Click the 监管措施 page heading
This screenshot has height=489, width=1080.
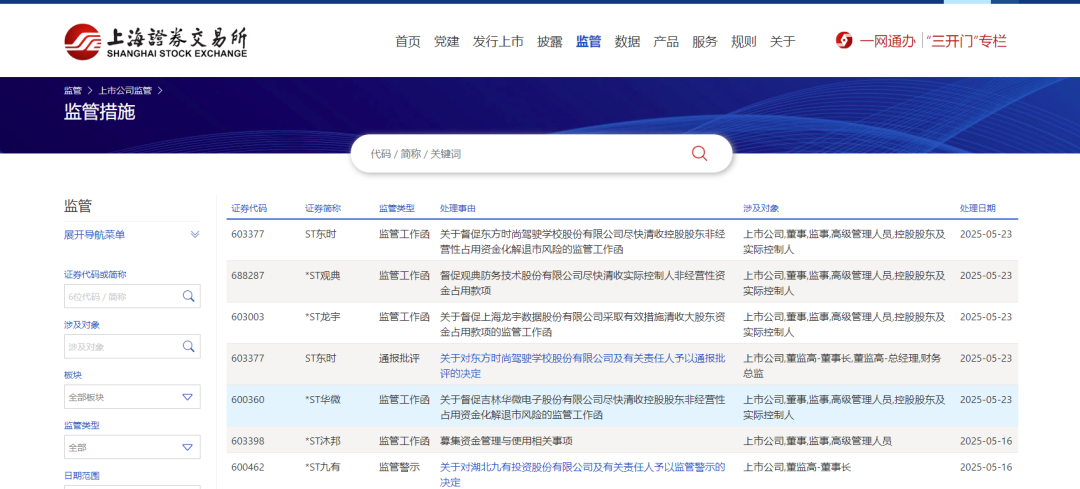click(x=99, y=112)
